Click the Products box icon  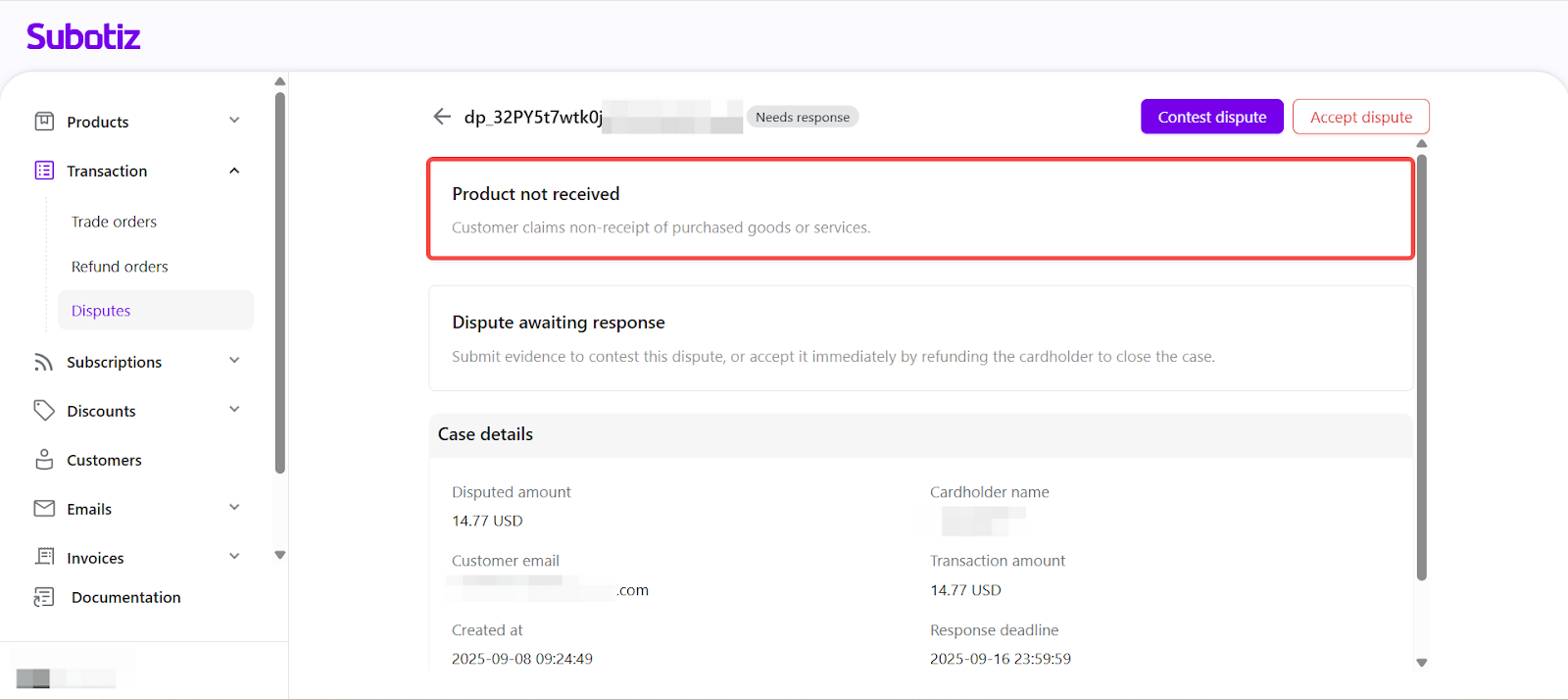(44, 122)
